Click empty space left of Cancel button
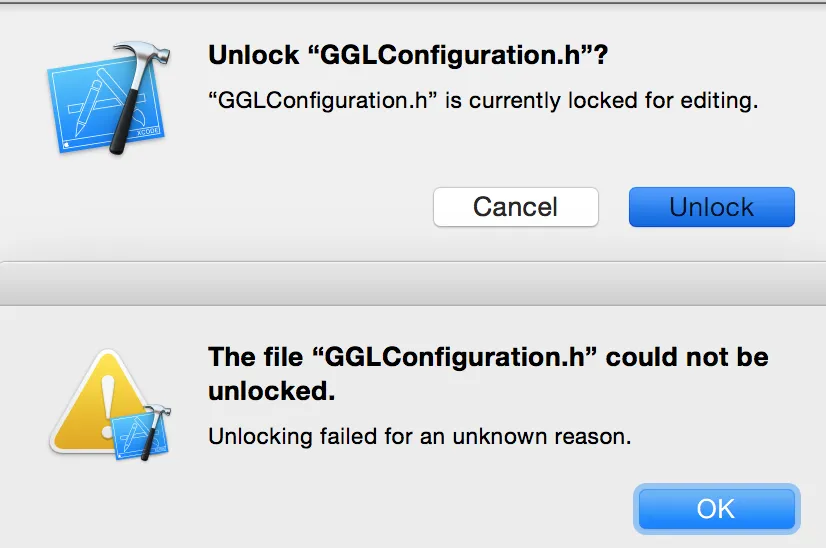Image resolution: width=826 pixels, height=548 pixels. (300, 207)
